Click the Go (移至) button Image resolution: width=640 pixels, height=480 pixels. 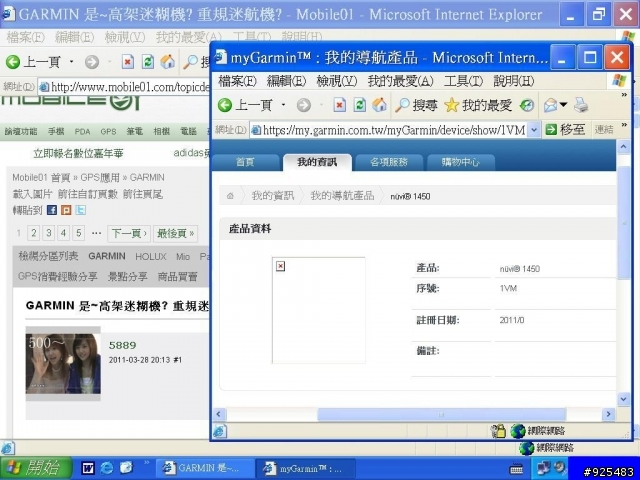pyautogui.click(x=565, y=130)
